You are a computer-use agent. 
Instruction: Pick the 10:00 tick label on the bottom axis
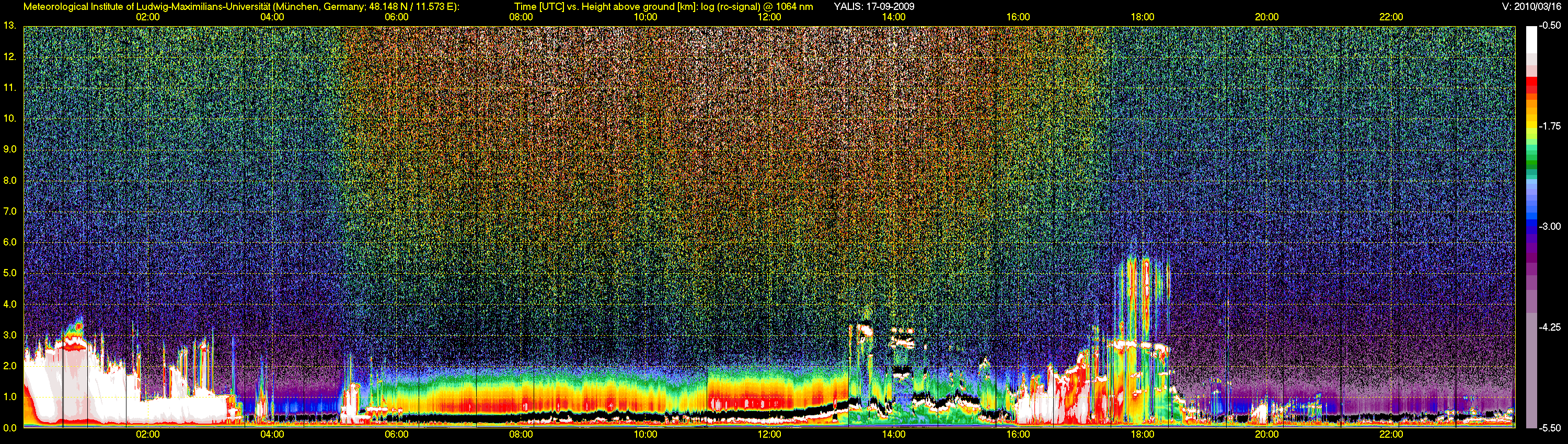tap(645, 434)
